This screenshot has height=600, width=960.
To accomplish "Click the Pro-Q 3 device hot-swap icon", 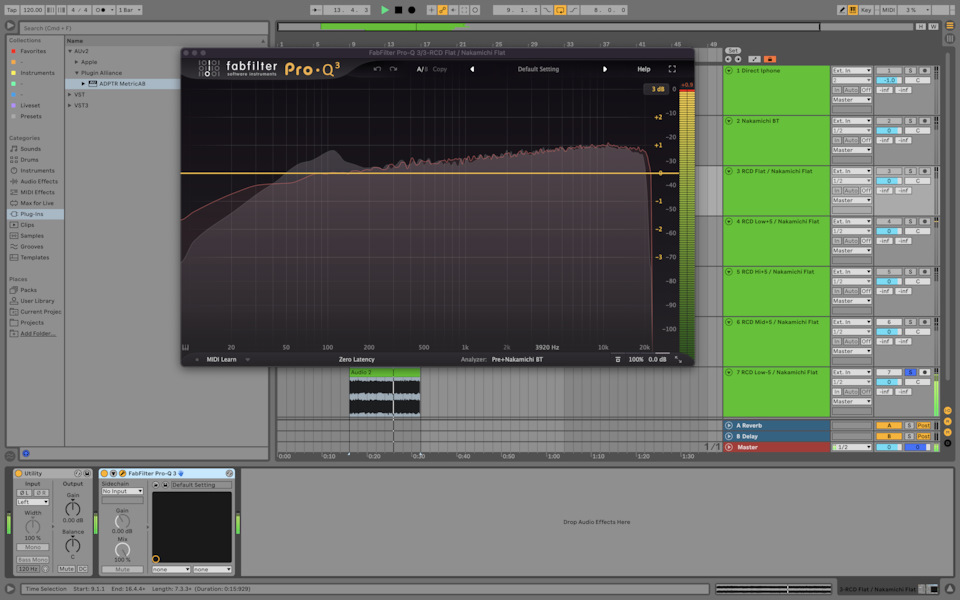I will 230,473.
